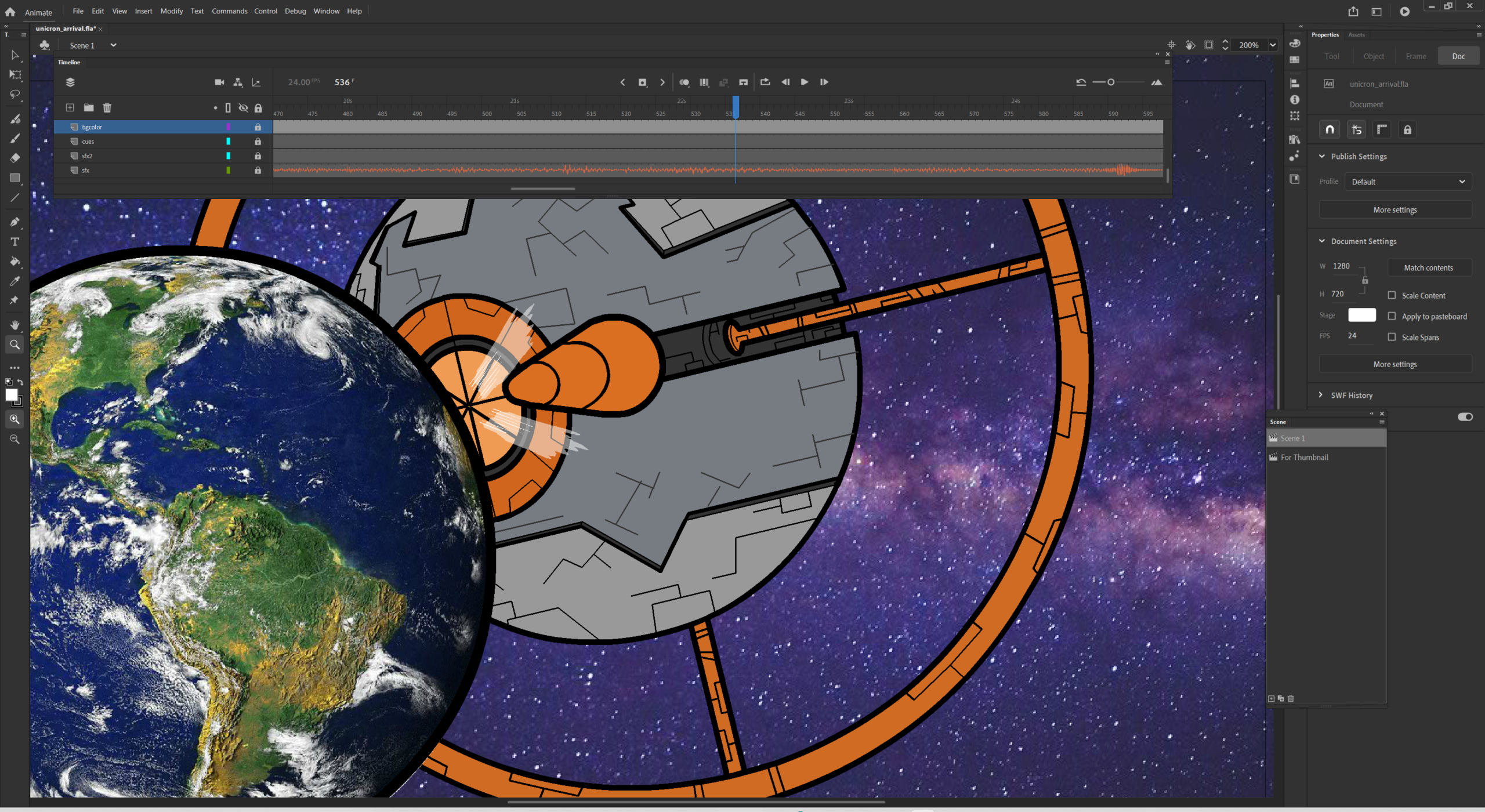
Task: Step back one frame in Timeline
Action: tap(785, 82)
